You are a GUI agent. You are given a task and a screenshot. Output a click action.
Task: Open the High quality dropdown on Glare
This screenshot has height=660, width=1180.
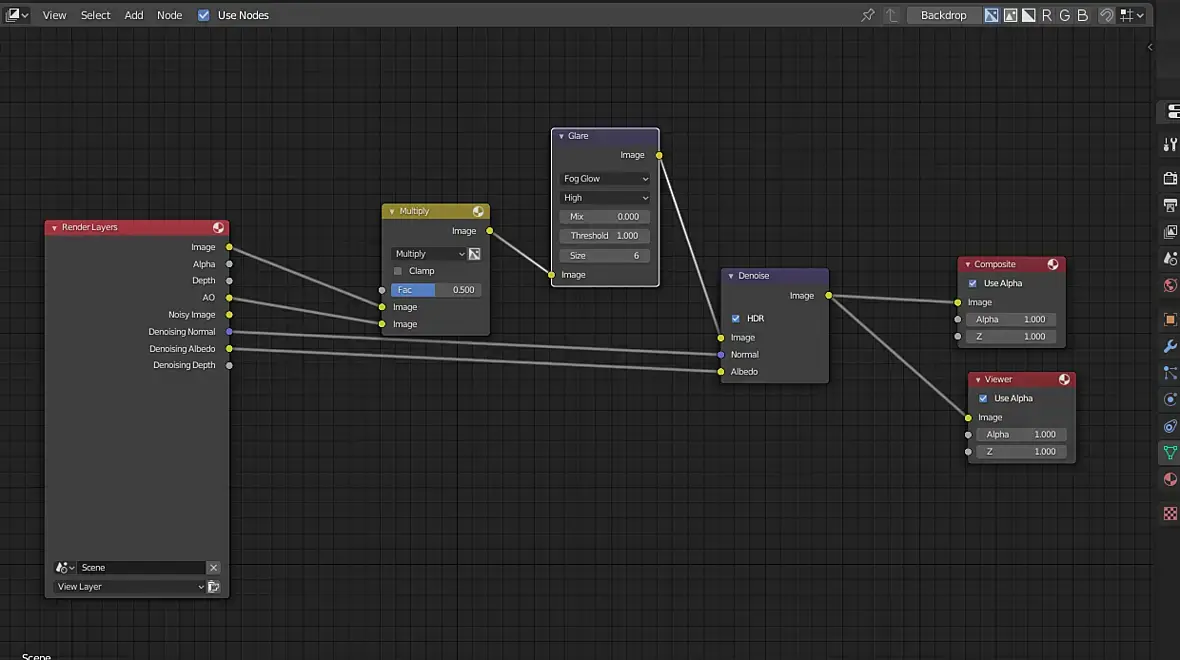pyautogui.click(x=604, y=198)
